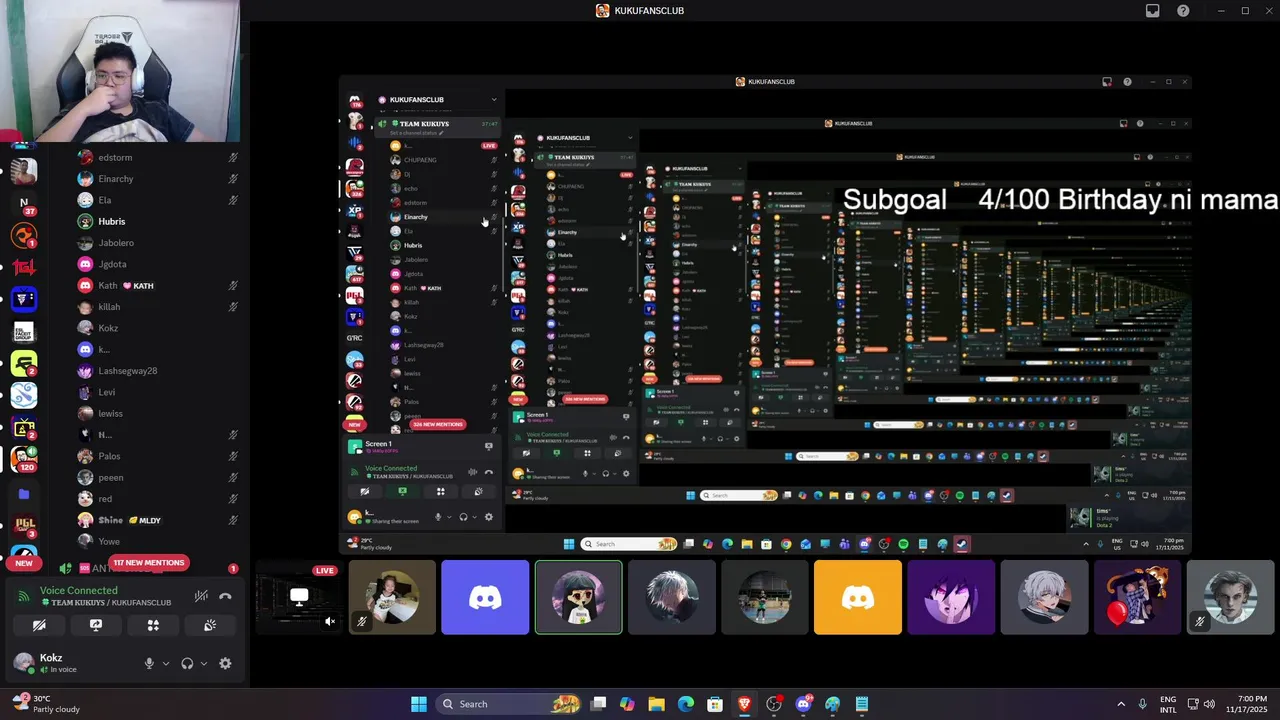The image size is (1280, 720).
Task: Open the Brave browser taskbar icon
Action: [744, 704]
